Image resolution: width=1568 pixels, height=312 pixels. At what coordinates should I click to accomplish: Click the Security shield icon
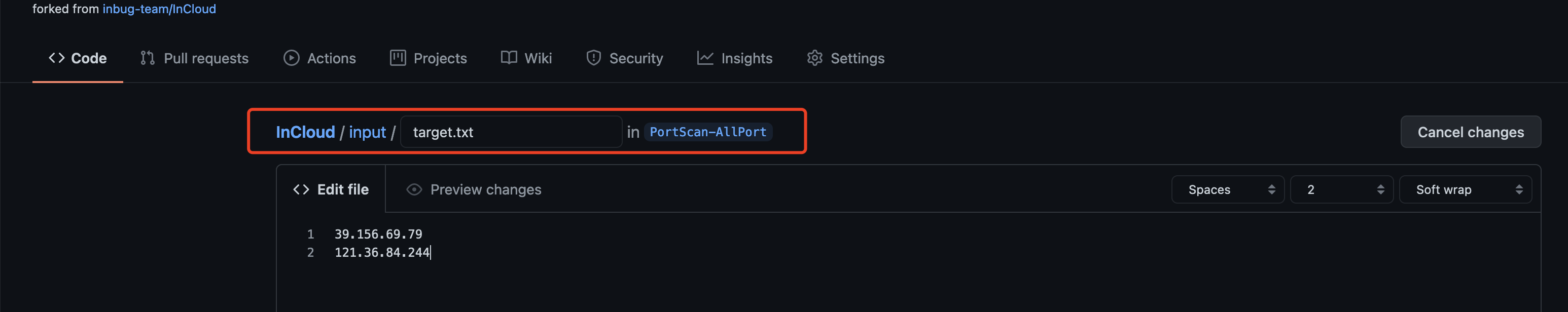[593, 58]
